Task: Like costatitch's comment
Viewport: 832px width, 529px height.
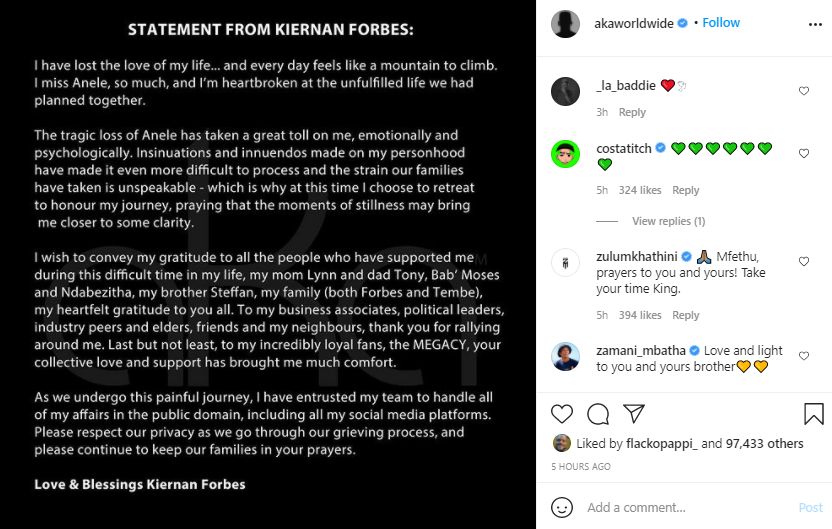Action: [804, 153]
